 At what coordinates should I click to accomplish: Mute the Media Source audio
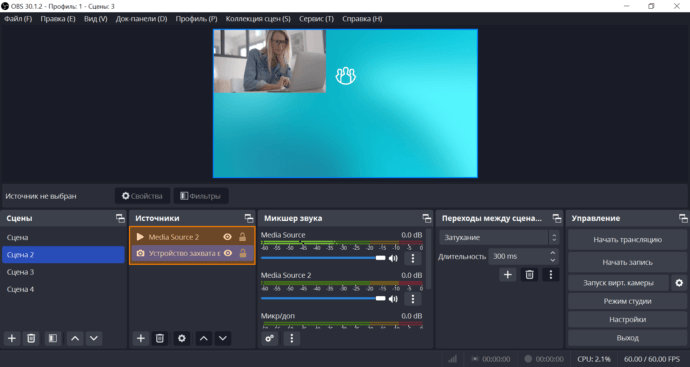393,258
